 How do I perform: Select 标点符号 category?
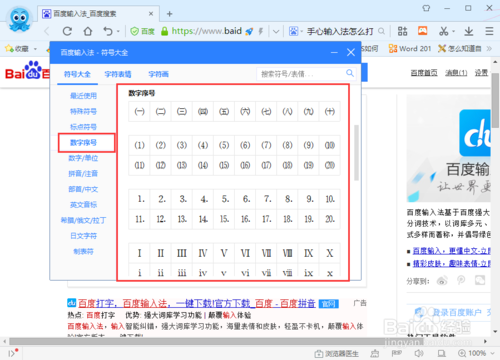[x=83, y=127]
